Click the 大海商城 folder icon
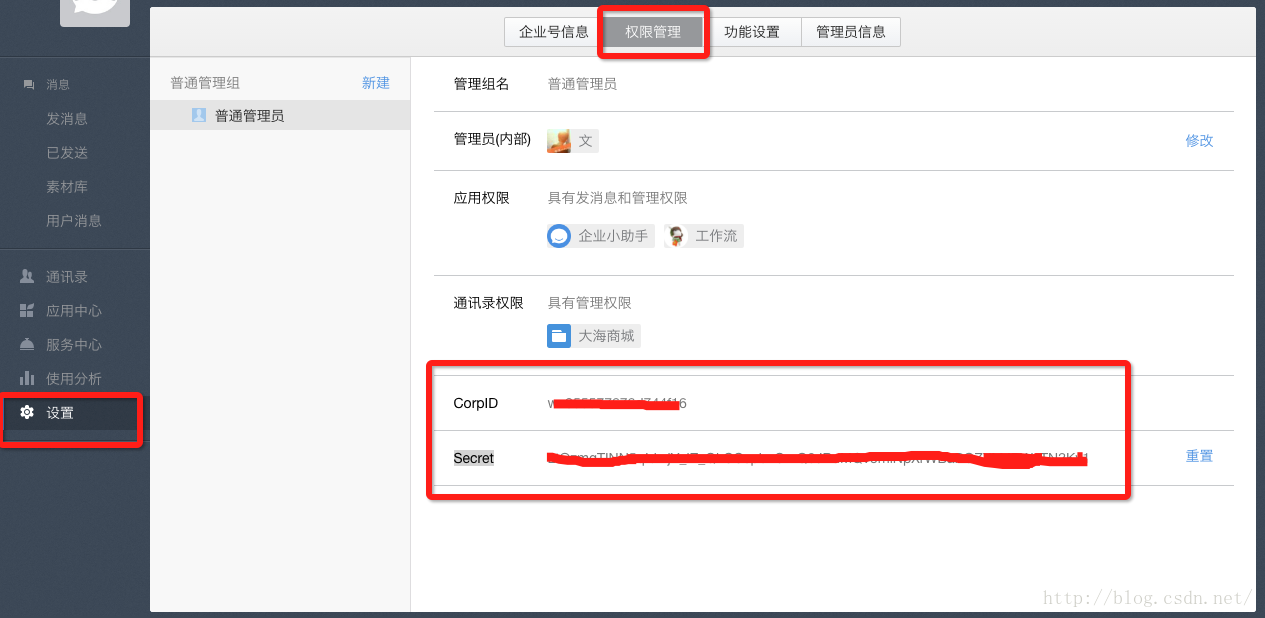This screenshot has width=1265, height=618. pos(559,336)
